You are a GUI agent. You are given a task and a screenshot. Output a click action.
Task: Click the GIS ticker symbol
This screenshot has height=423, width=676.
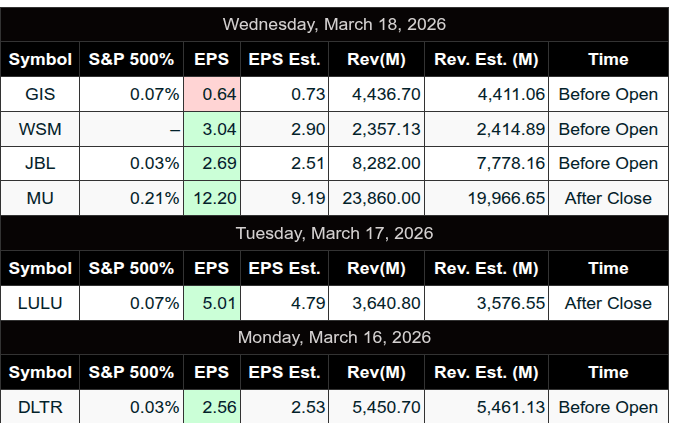[40, 95]
